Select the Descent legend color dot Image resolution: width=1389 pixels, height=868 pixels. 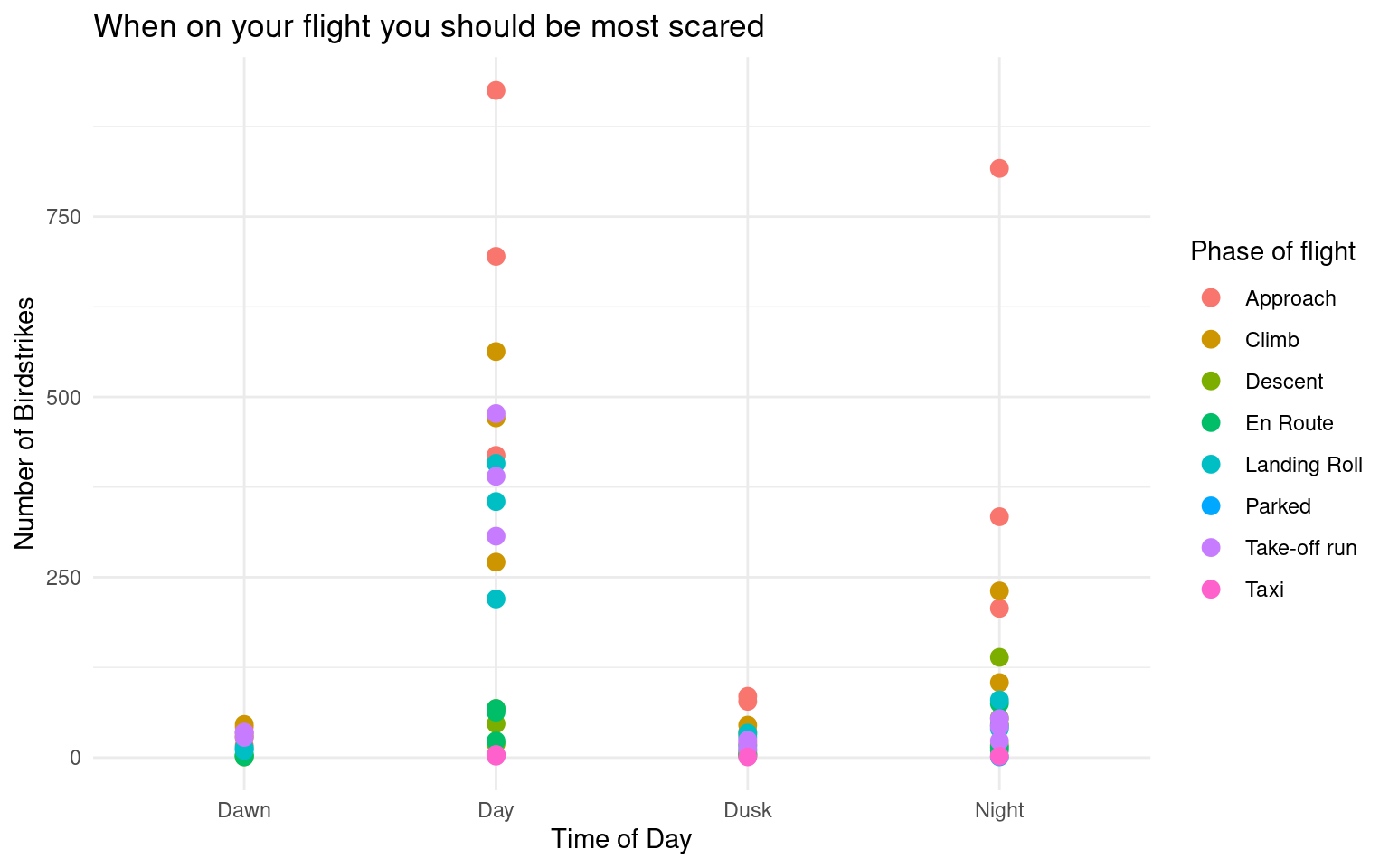tap(1211, 382)
